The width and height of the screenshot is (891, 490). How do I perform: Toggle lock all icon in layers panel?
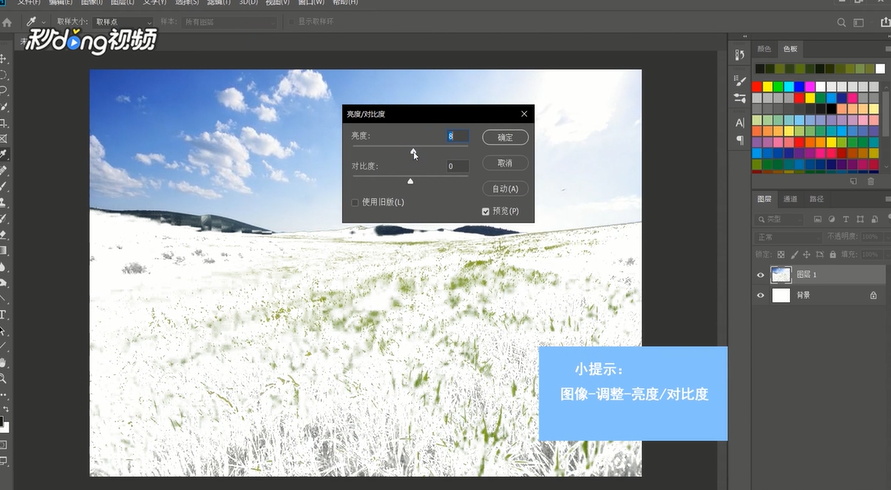pyautogui.click(x=832, y=255)
